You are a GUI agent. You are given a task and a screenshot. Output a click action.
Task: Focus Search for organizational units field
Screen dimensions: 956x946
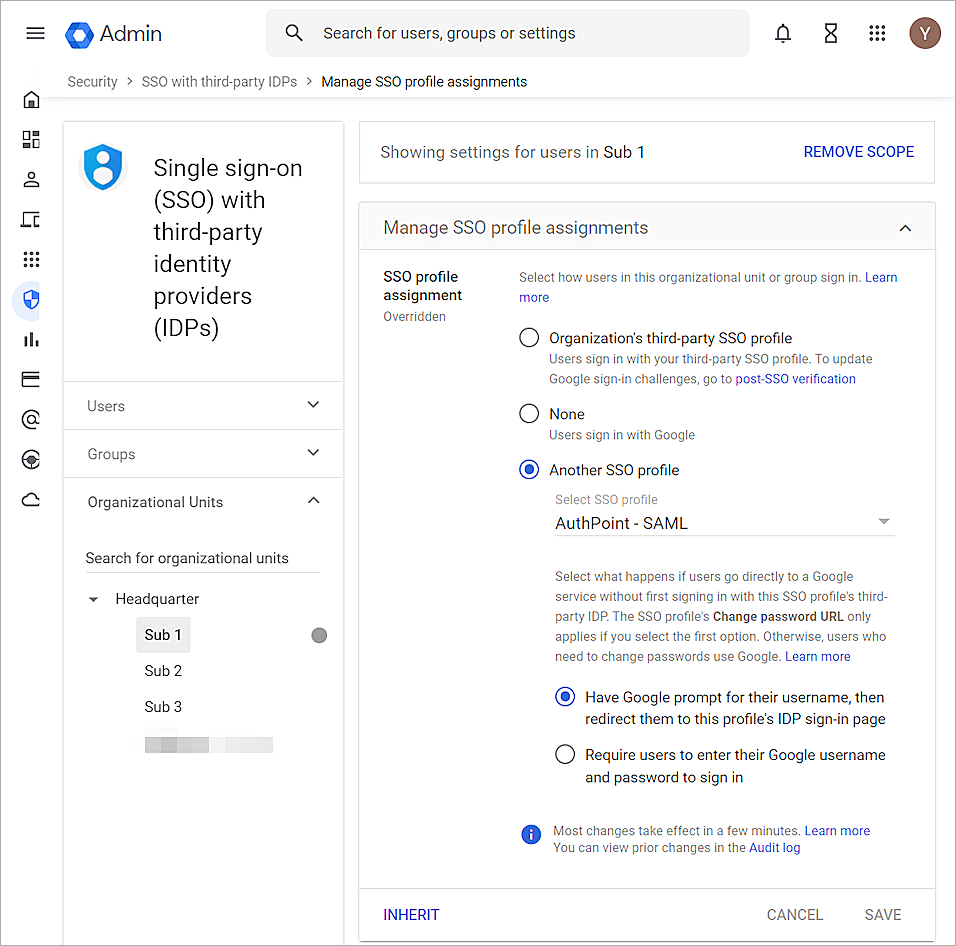202,558
